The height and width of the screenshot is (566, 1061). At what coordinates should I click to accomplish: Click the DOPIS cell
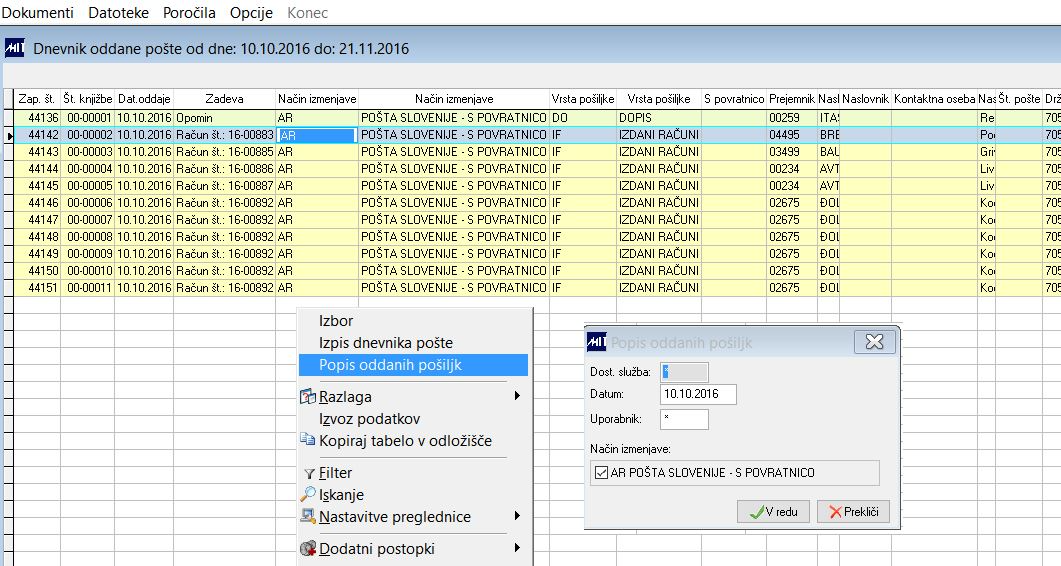(x=659, y=118)
